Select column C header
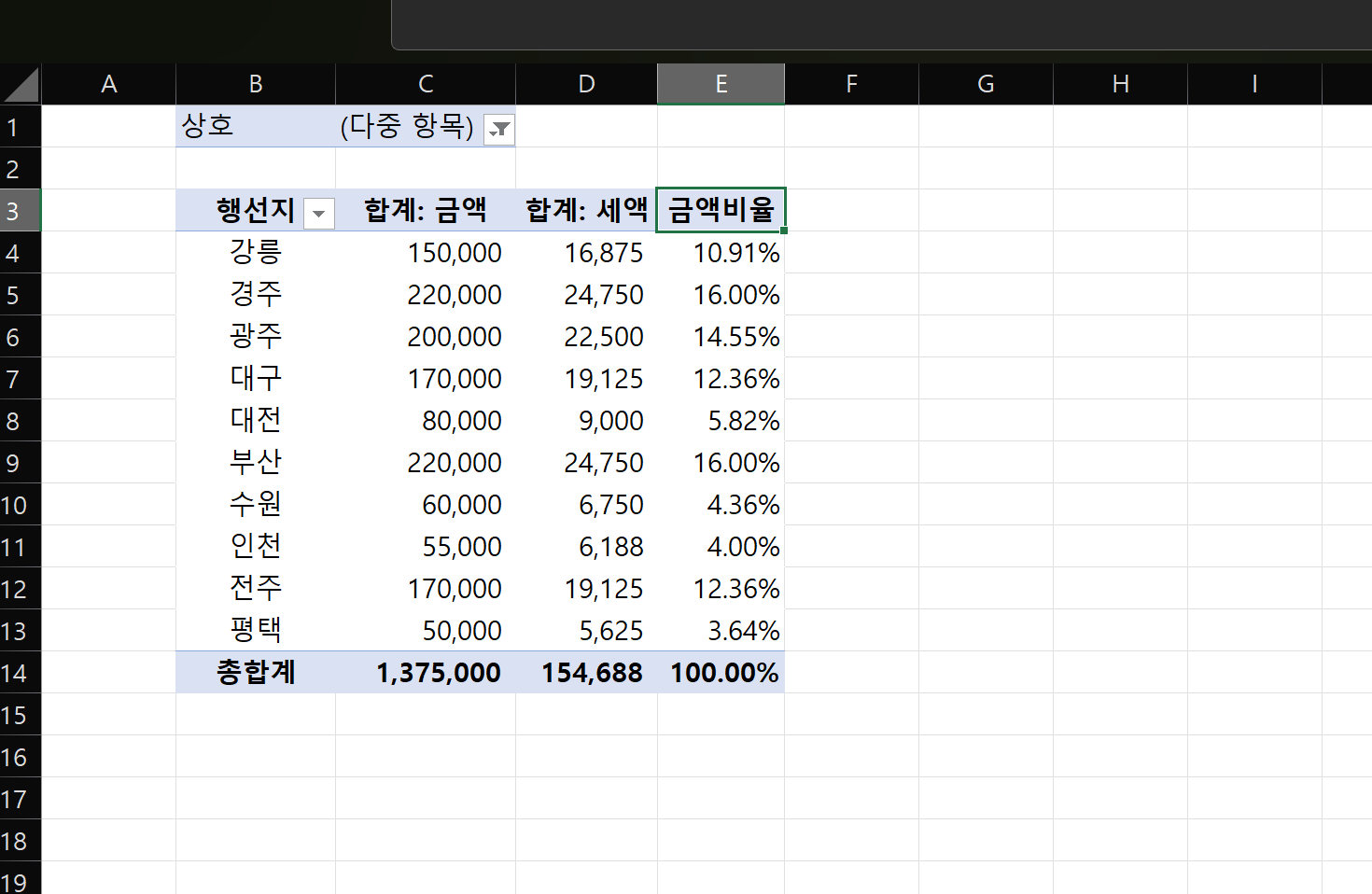1372x894 pixels. click(x=425, y=85)
